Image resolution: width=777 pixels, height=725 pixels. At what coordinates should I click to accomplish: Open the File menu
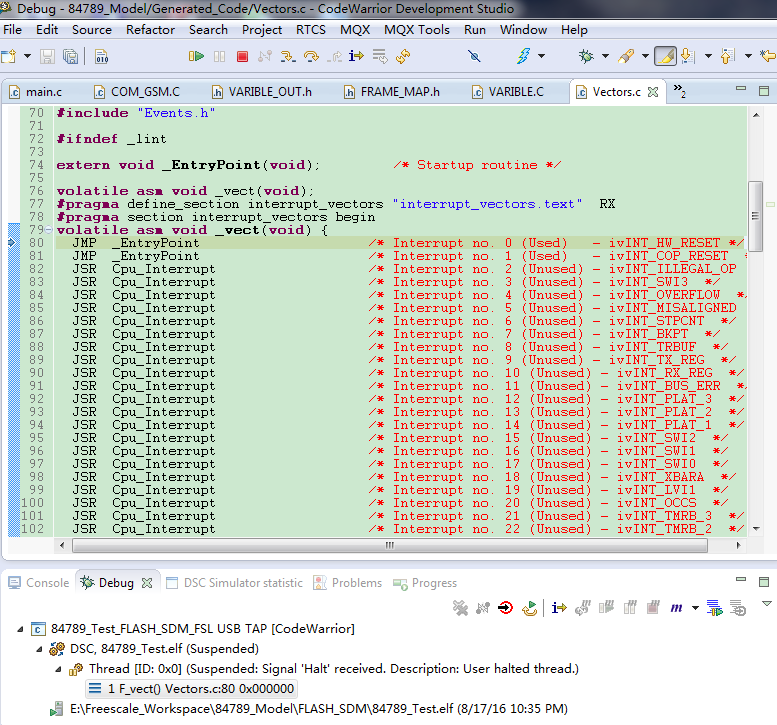tap(12, 30)
